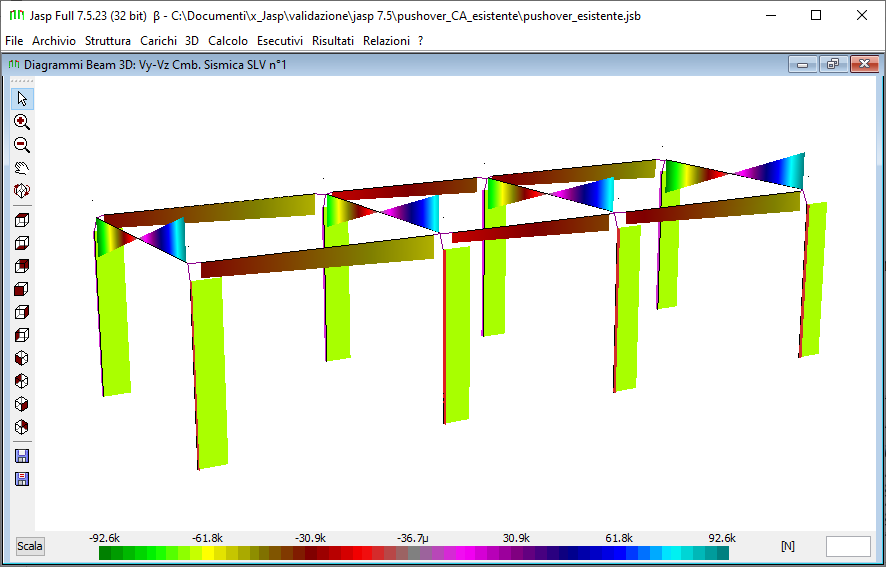Click the empty input box beside [N]
The height and width of the screenshot is (567, 886).
pos(848,547)
